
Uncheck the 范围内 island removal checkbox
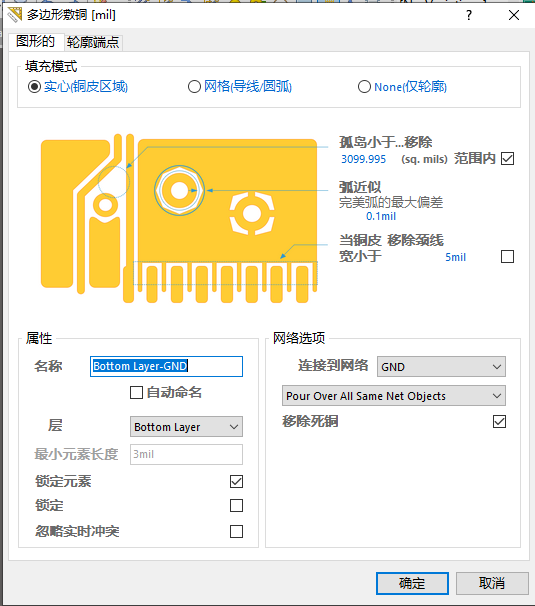(507, 158)
